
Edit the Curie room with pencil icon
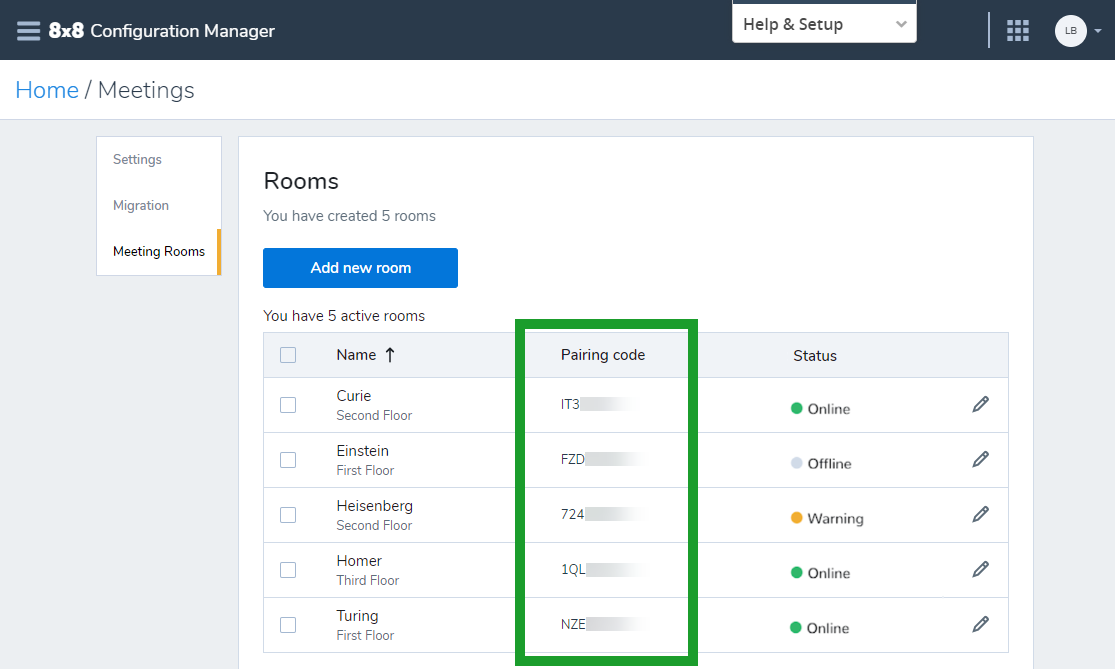(x=980, y=404)
